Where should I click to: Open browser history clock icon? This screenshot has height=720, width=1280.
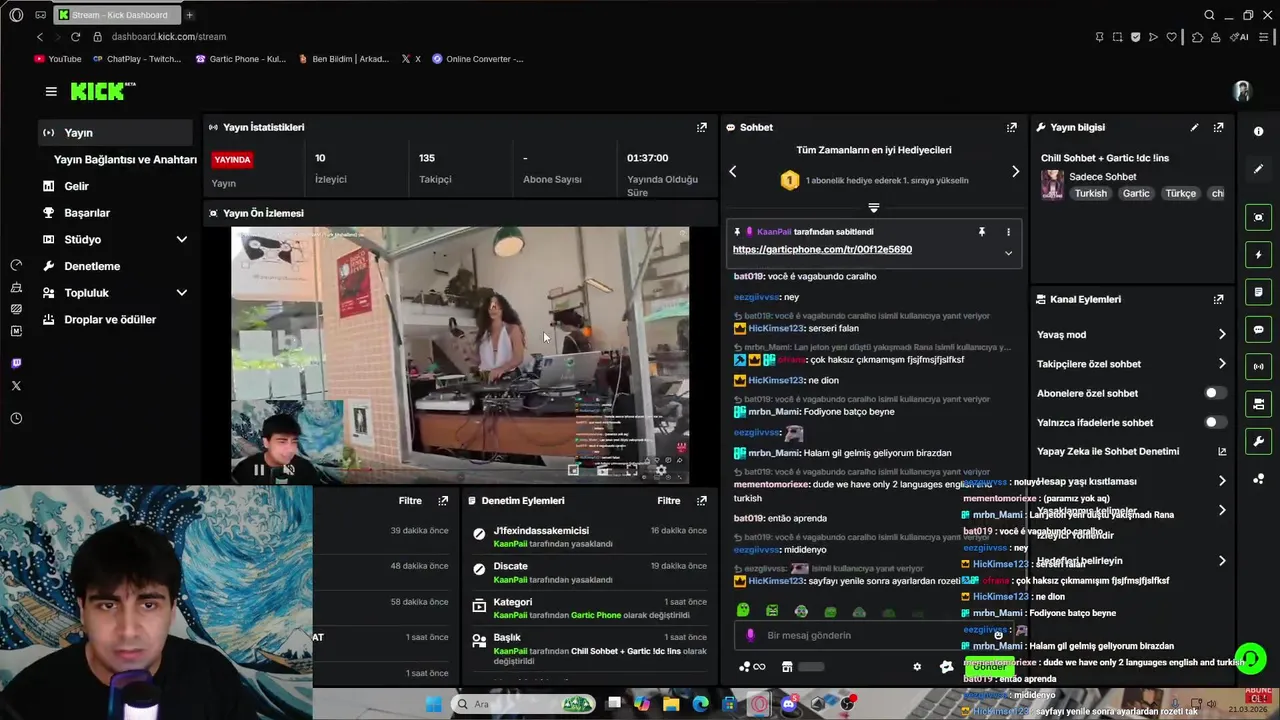[x=16, y=419]
